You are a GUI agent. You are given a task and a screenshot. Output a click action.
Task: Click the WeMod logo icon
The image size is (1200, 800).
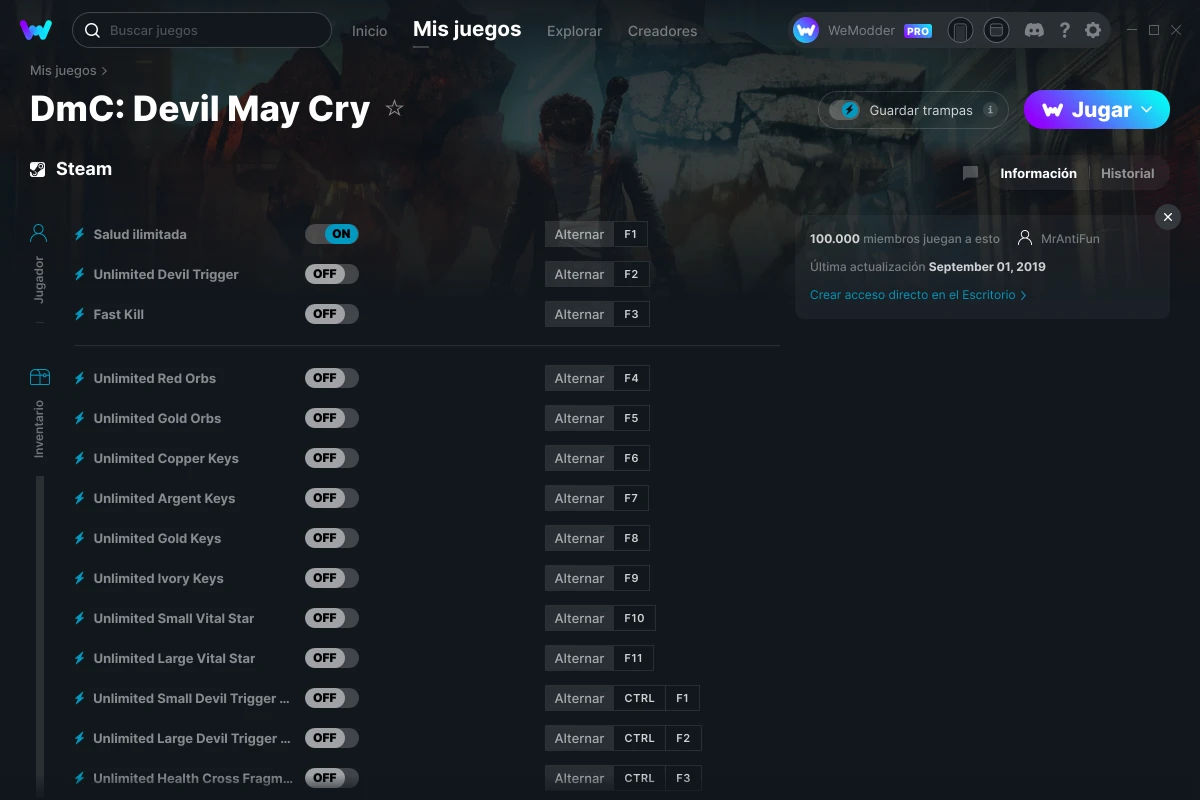(x=36, y=30)
